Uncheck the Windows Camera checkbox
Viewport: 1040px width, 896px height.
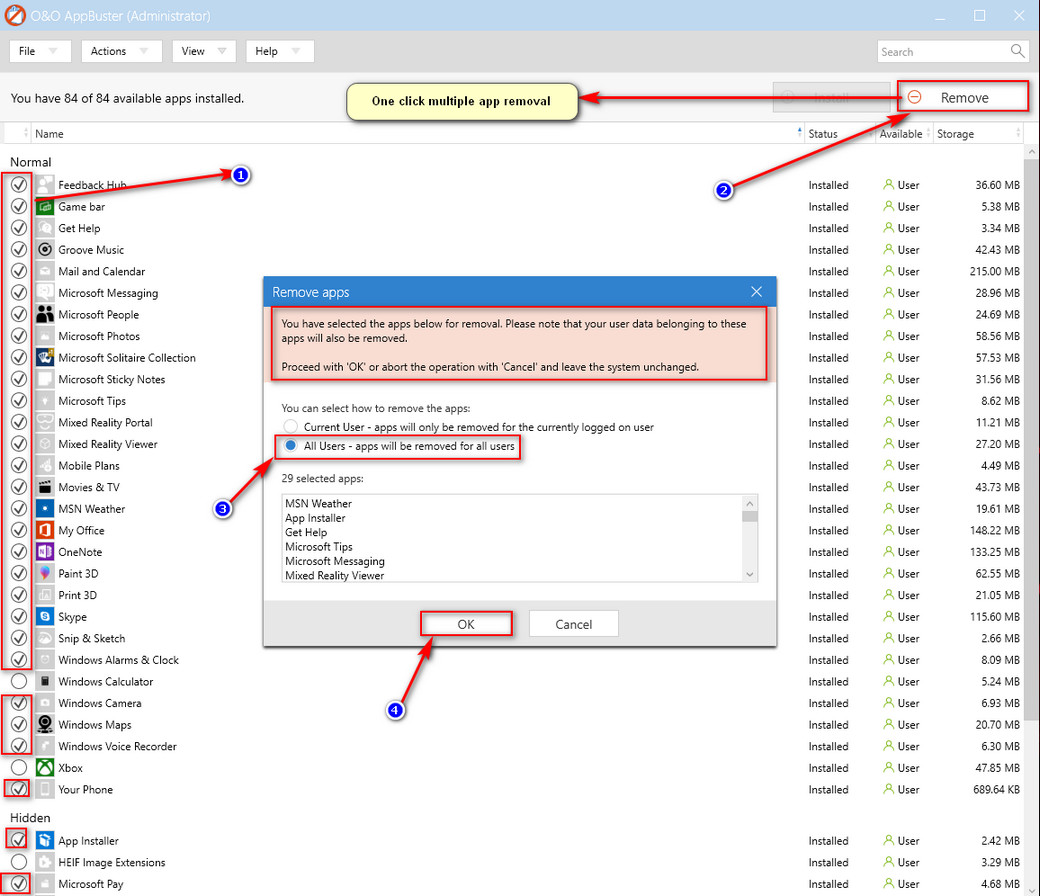[x=19, y=703]
